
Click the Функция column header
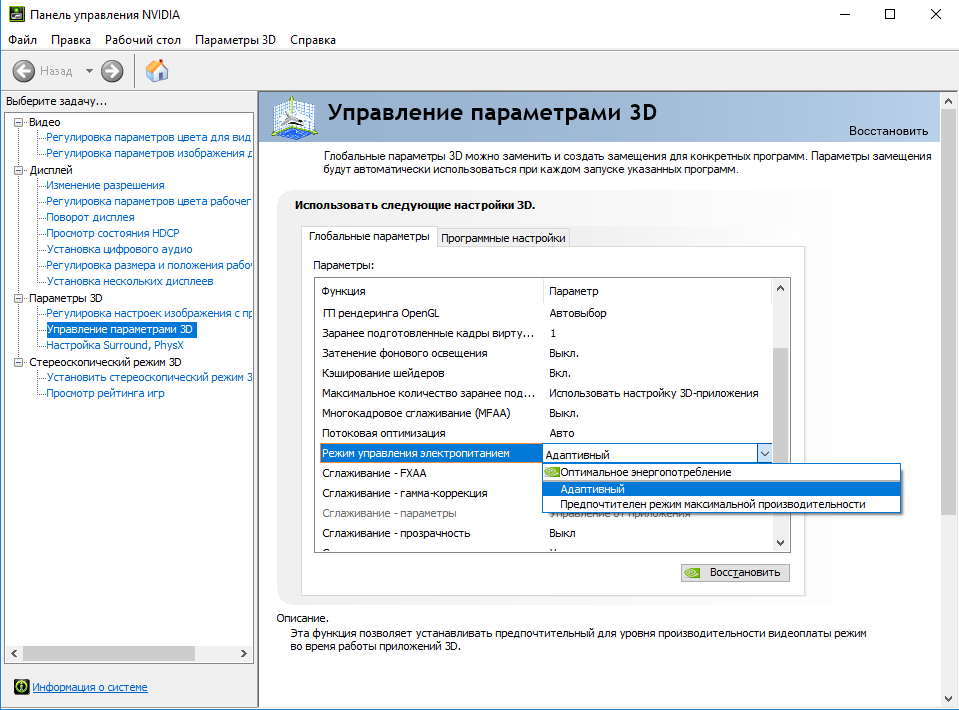tap(430, 291)
